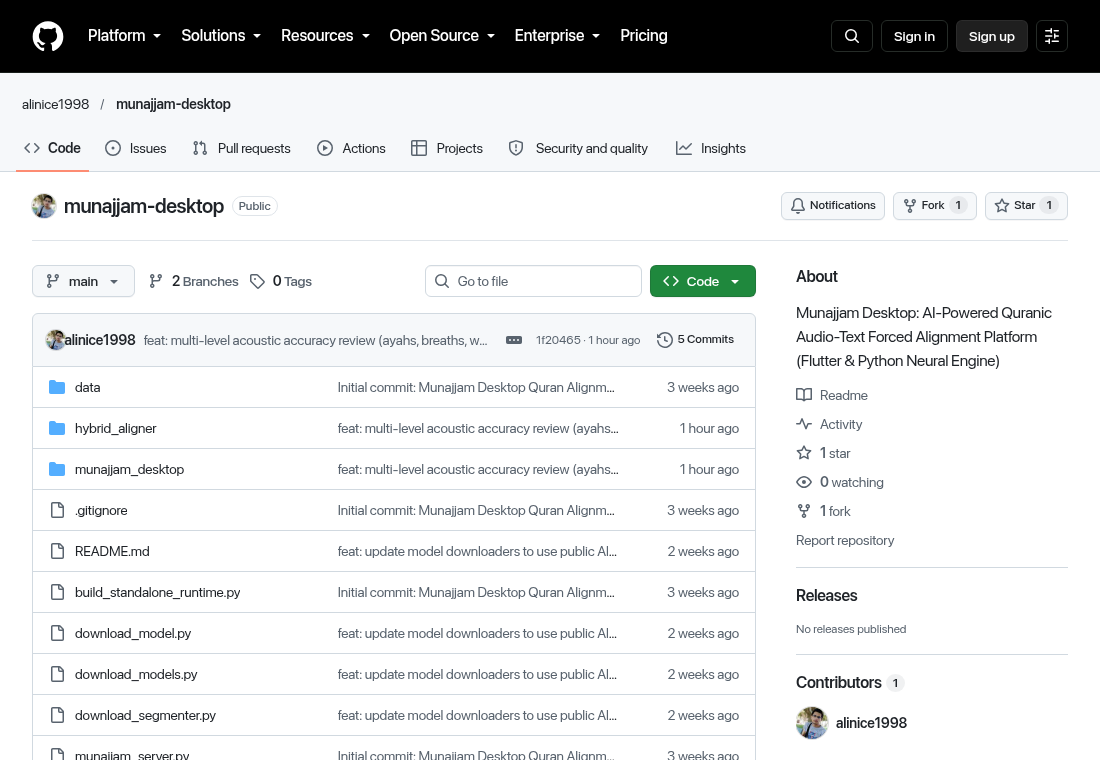
Task: Switch to the Actions tab
Action: click(x=351, y=149)
